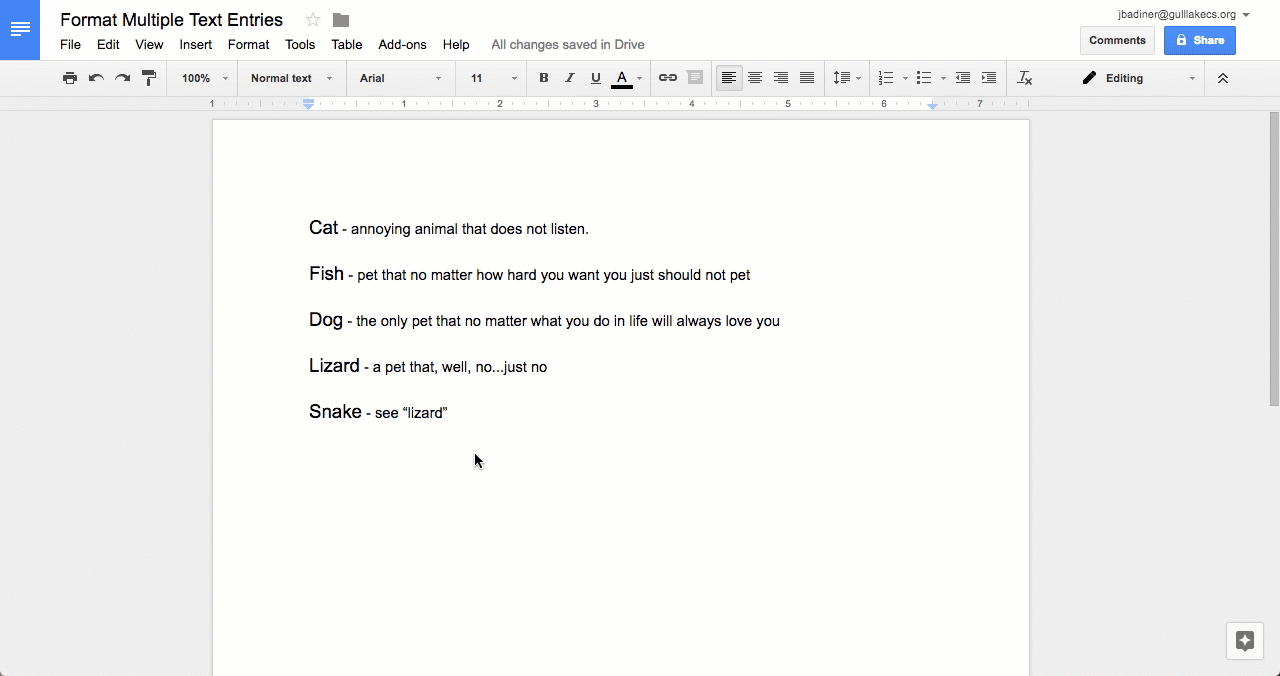
Task: Toggle underline formatting
Action: [x=596, y=78]
